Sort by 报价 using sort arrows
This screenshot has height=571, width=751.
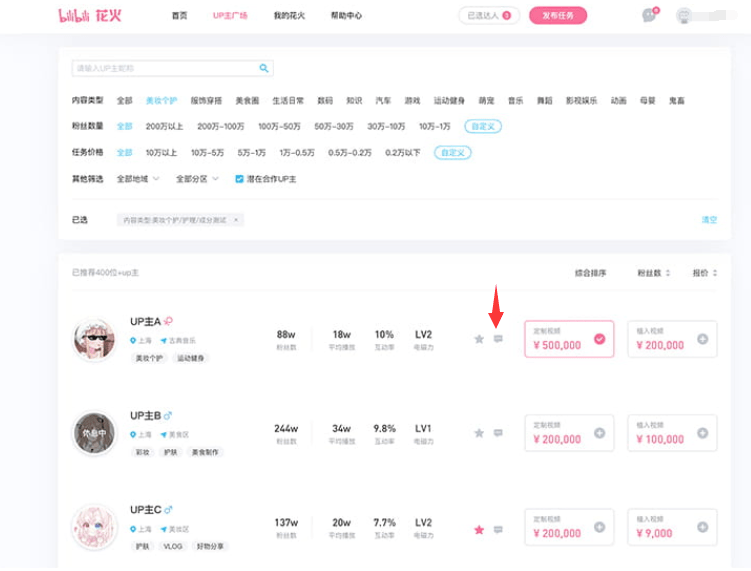coord(715,273)
